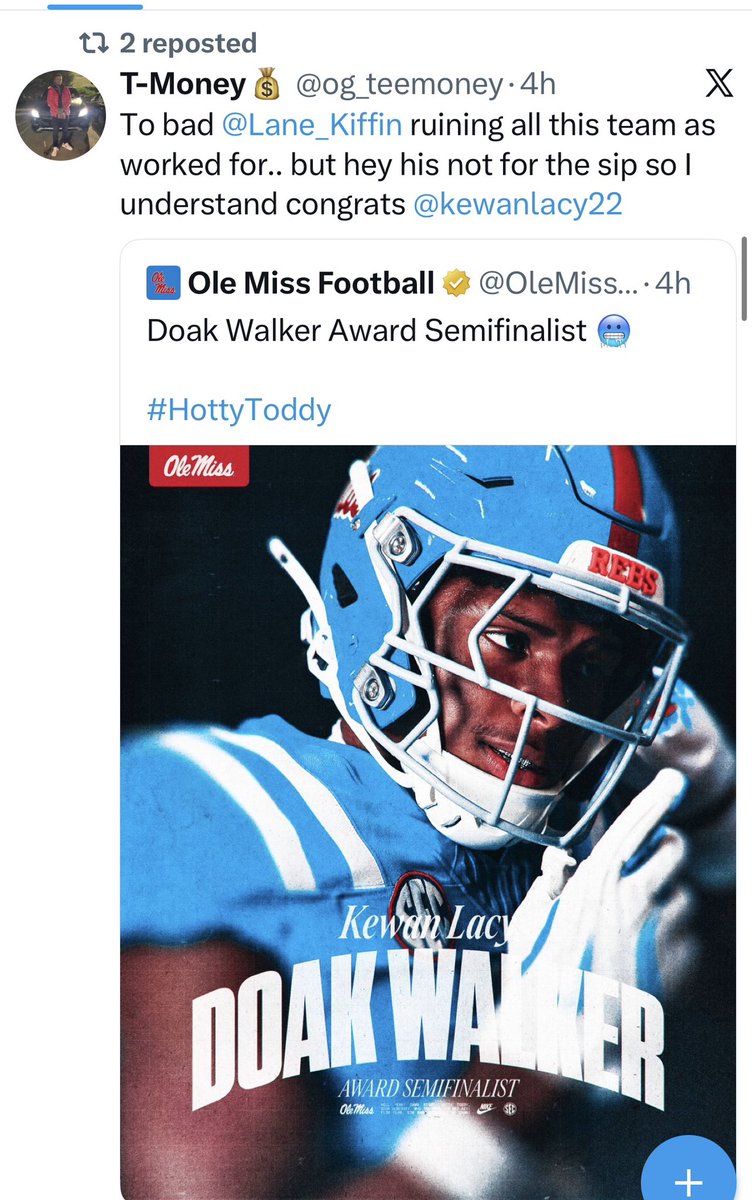Screen dimensions: 752x1200
Task: Click the Ole Miss Football avatar icon
Action: pos(163,284)
